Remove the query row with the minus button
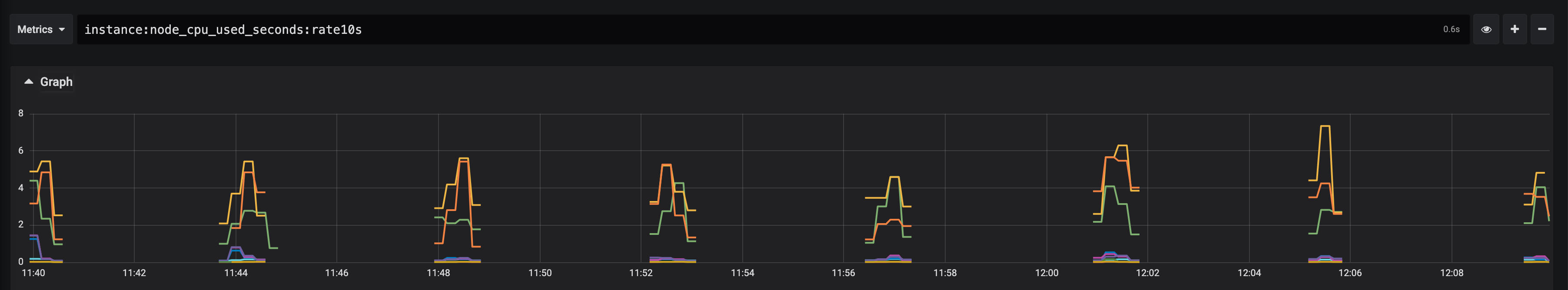The height and width of the screenshot is (290, 1568). tap(1542, 29)
